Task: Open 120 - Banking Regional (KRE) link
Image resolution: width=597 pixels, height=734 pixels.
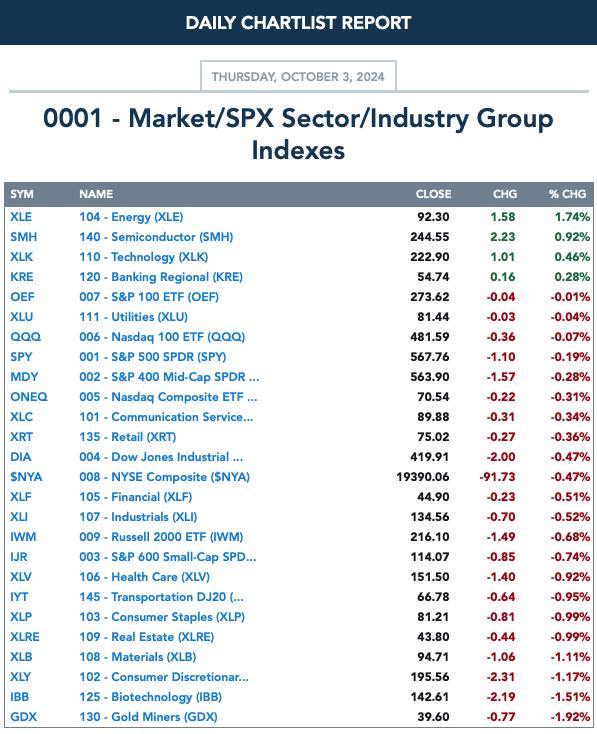Action: [x=161, y=277]
